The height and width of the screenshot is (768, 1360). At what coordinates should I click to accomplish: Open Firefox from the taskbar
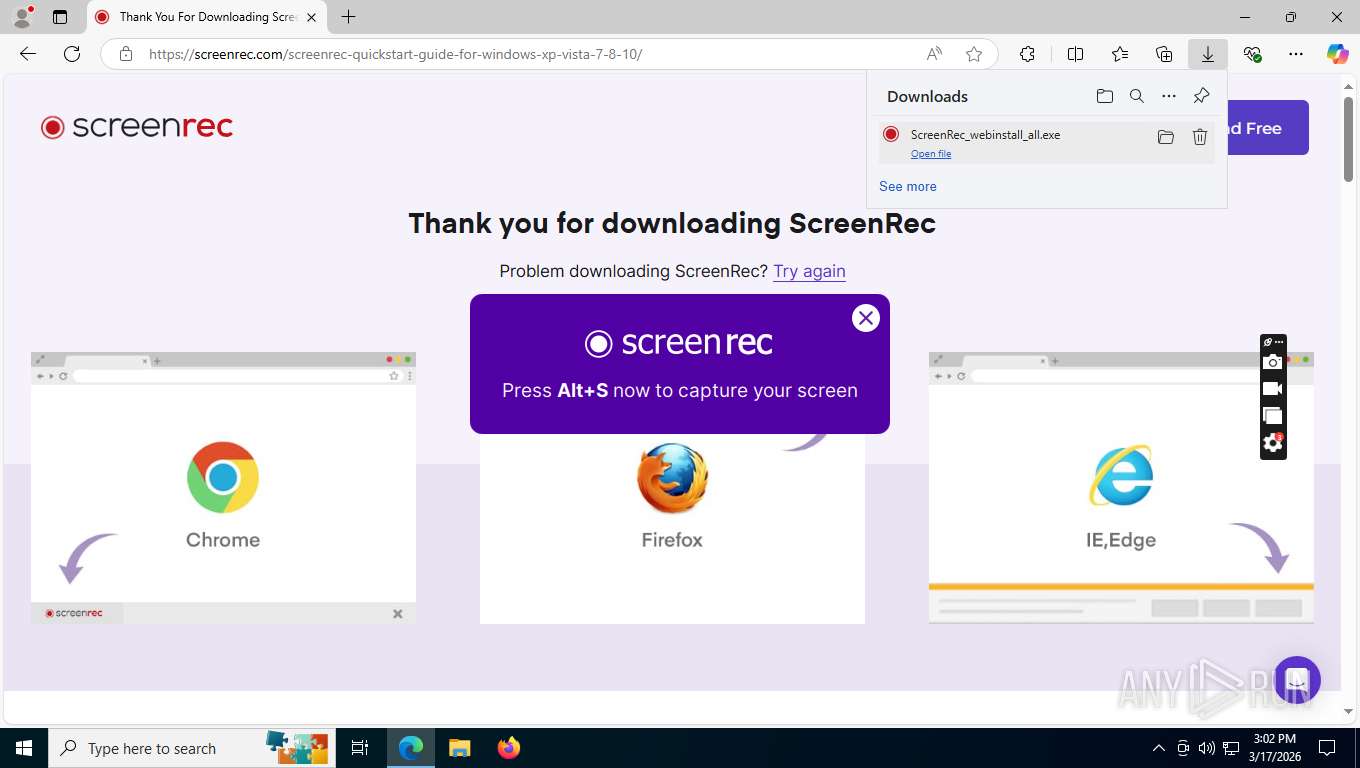(x=509, y=748)
